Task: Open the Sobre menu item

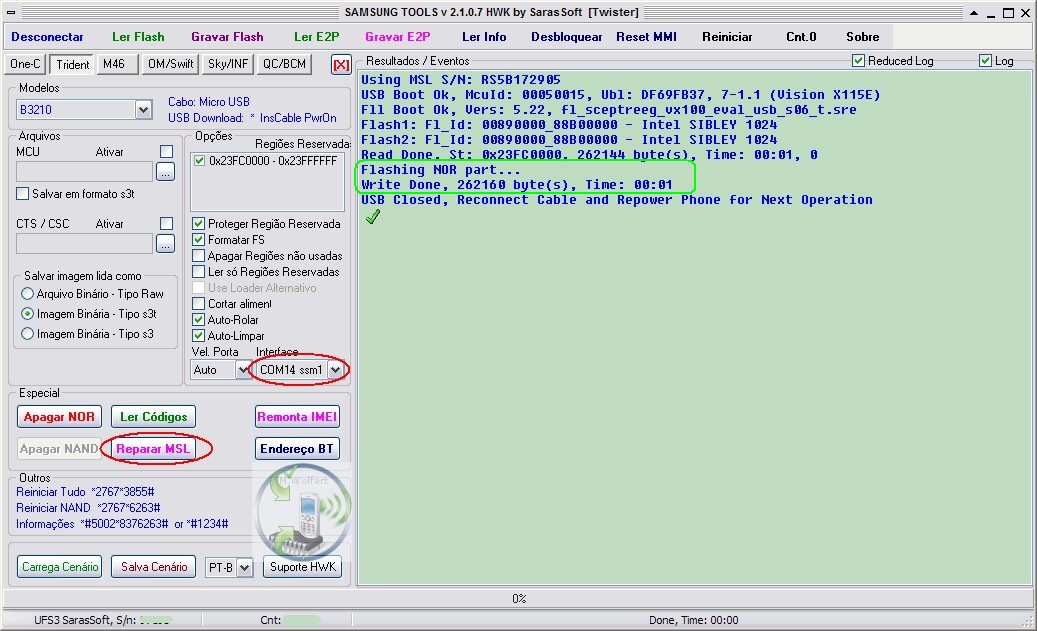Action: pos(862,37)
